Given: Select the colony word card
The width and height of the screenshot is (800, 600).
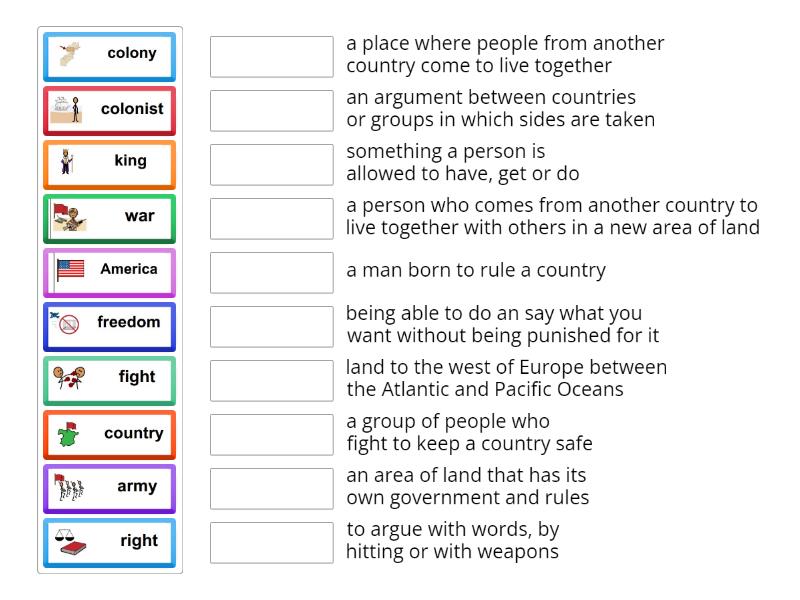Looking at the screenshot, I should 109,55.
